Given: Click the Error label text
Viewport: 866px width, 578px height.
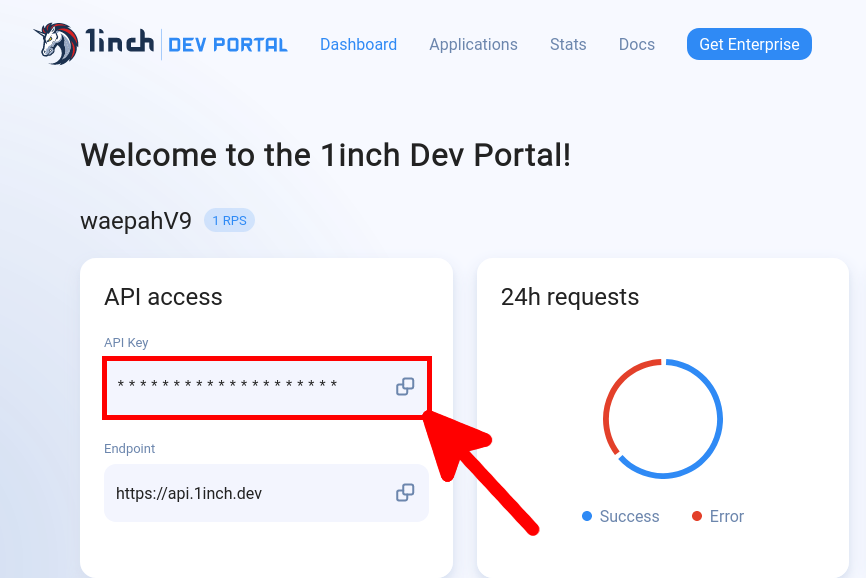Looking at the screenshot, I should click(725, 516).
